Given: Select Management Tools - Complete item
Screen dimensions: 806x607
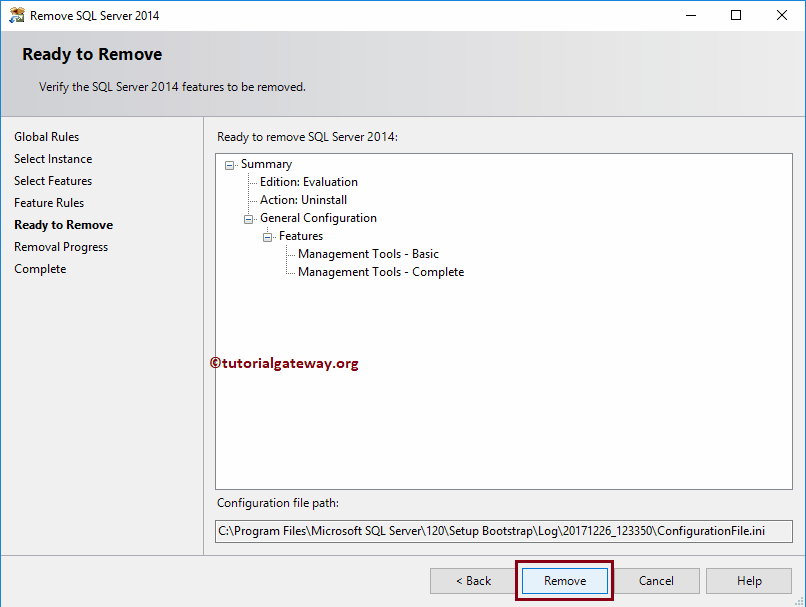Looking at the screenshot, I should (381, 272).
